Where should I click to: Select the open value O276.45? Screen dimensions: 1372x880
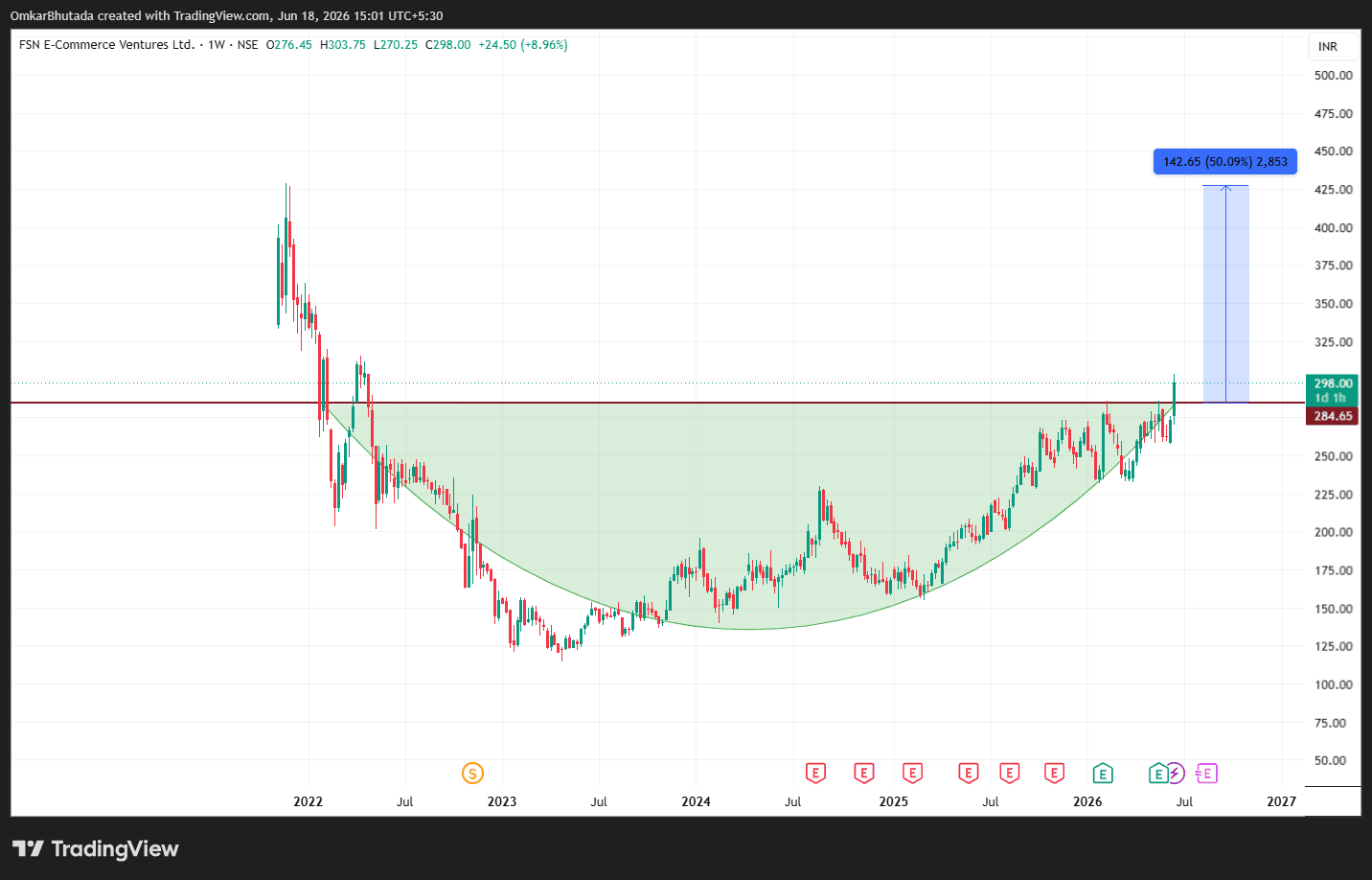tap(289, 45)
